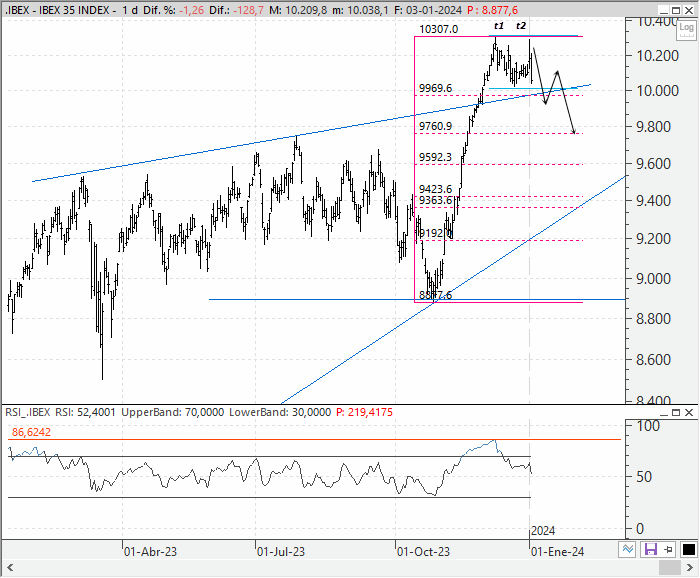Click the horizontal scrollbar left arrow

(x=10, y=568)
